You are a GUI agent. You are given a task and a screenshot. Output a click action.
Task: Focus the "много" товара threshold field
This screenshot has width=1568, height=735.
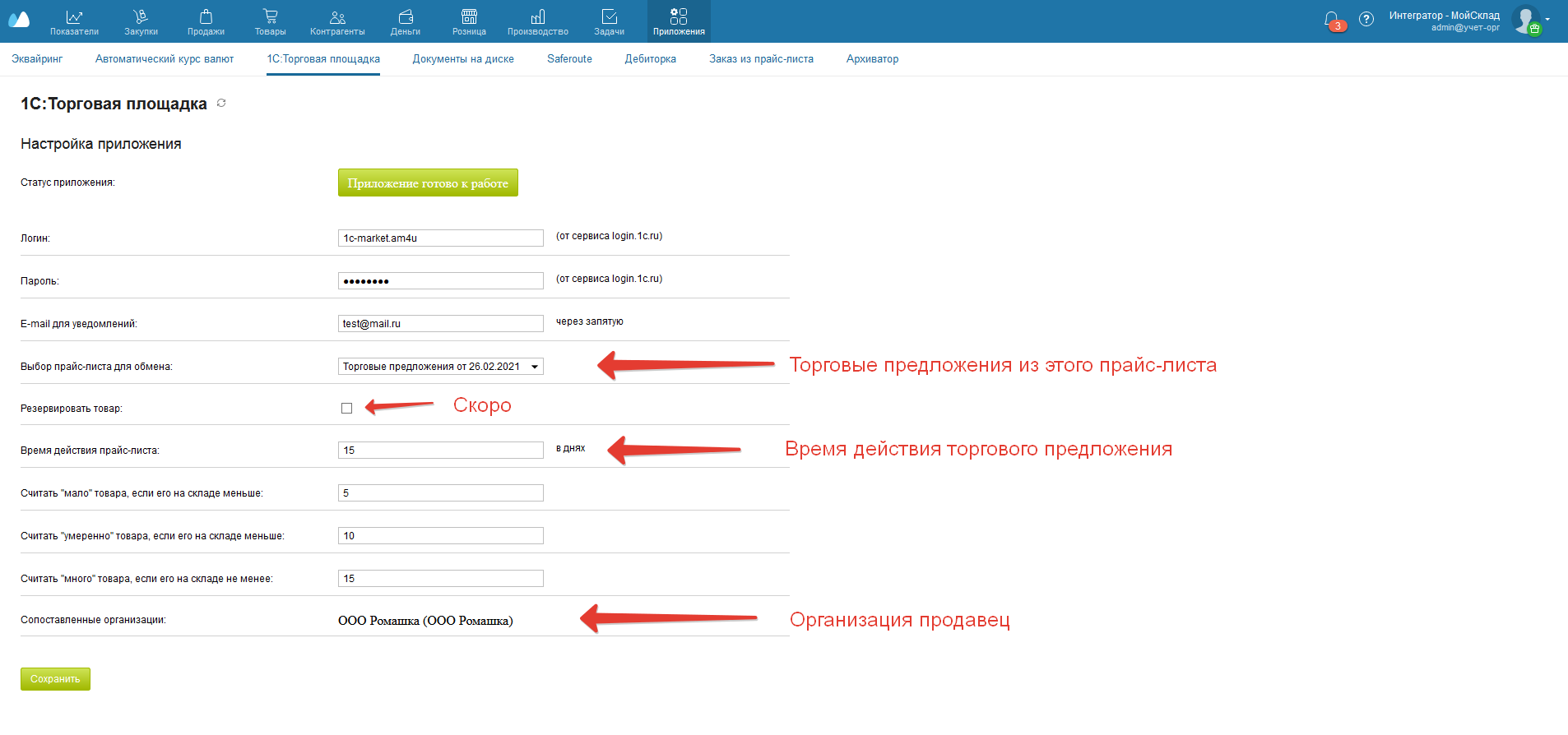coord(441,579)
